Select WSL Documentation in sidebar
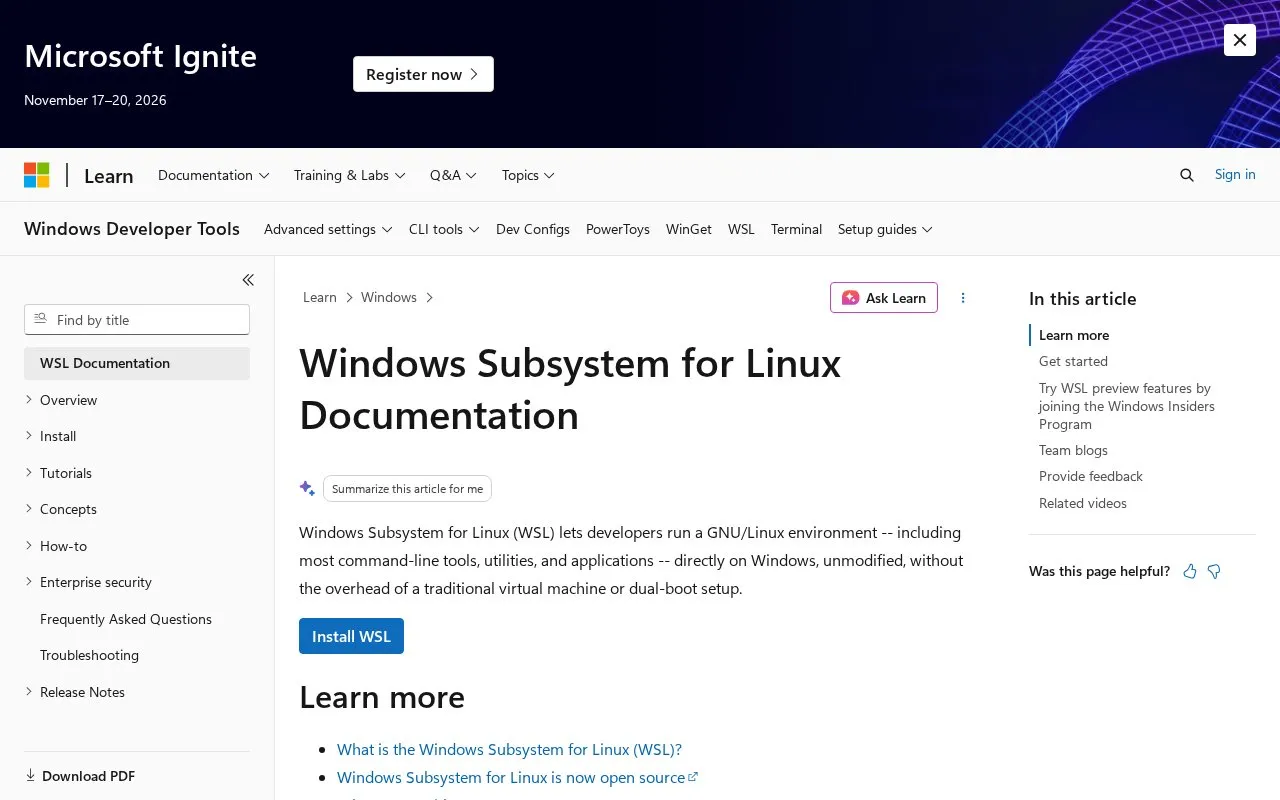This screenshot has width=1280, height=800. (137, 363)
